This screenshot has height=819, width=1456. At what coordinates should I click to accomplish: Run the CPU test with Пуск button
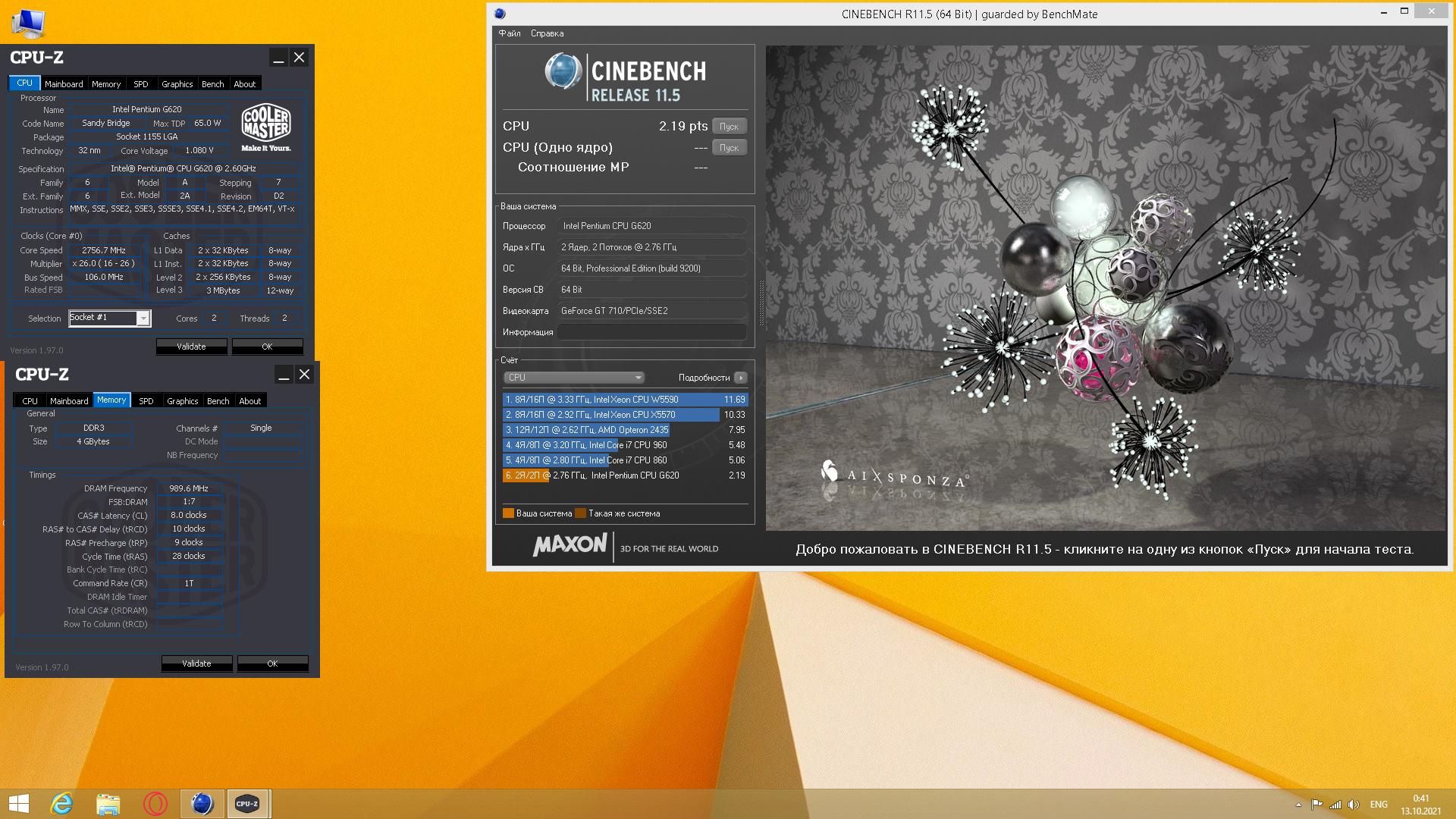[730, 127]
